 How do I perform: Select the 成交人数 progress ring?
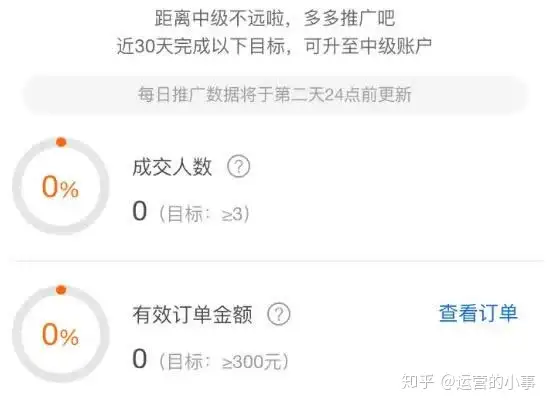click(60, 186)
